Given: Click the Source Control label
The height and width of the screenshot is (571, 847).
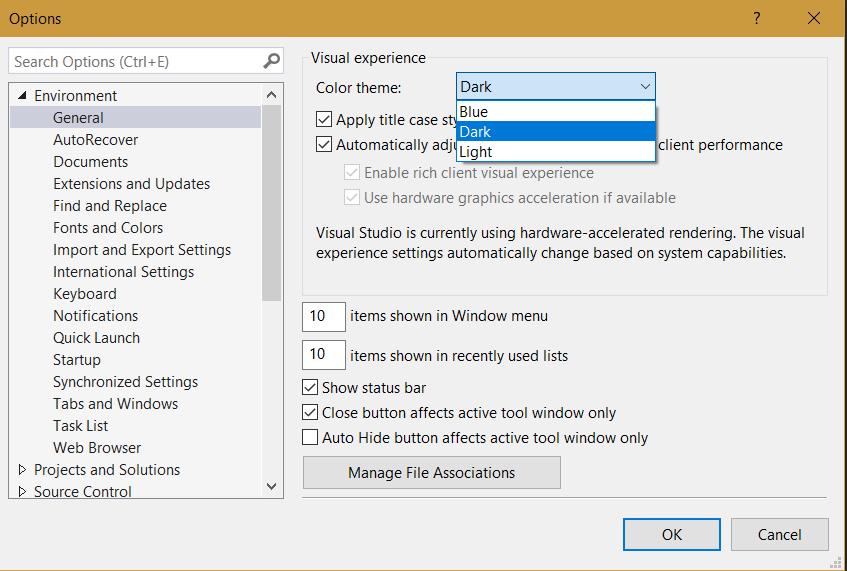Looking at the screenshot, I should pos(83,492).
